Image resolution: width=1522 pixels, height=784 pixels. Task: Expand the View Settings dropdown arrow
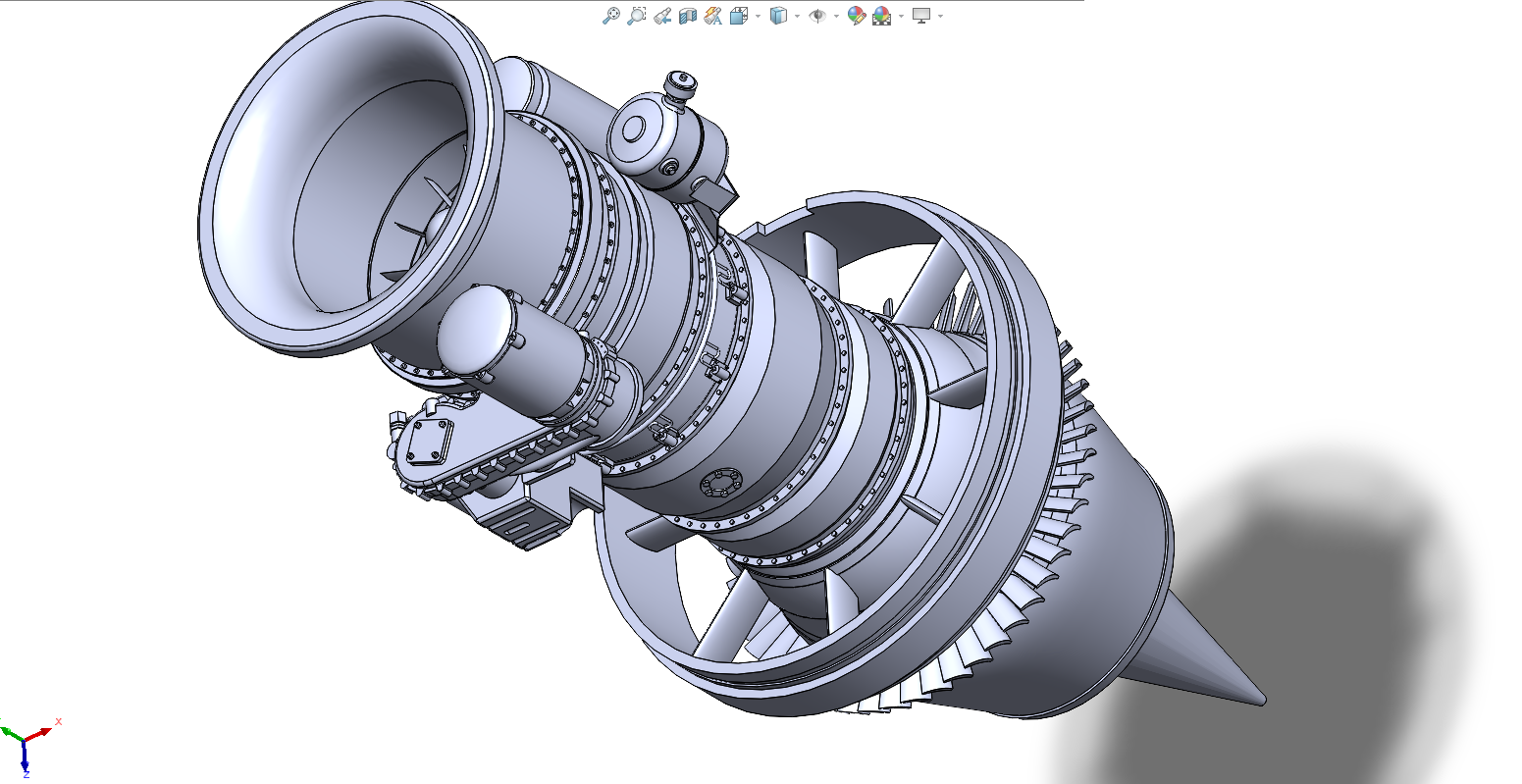941,17
